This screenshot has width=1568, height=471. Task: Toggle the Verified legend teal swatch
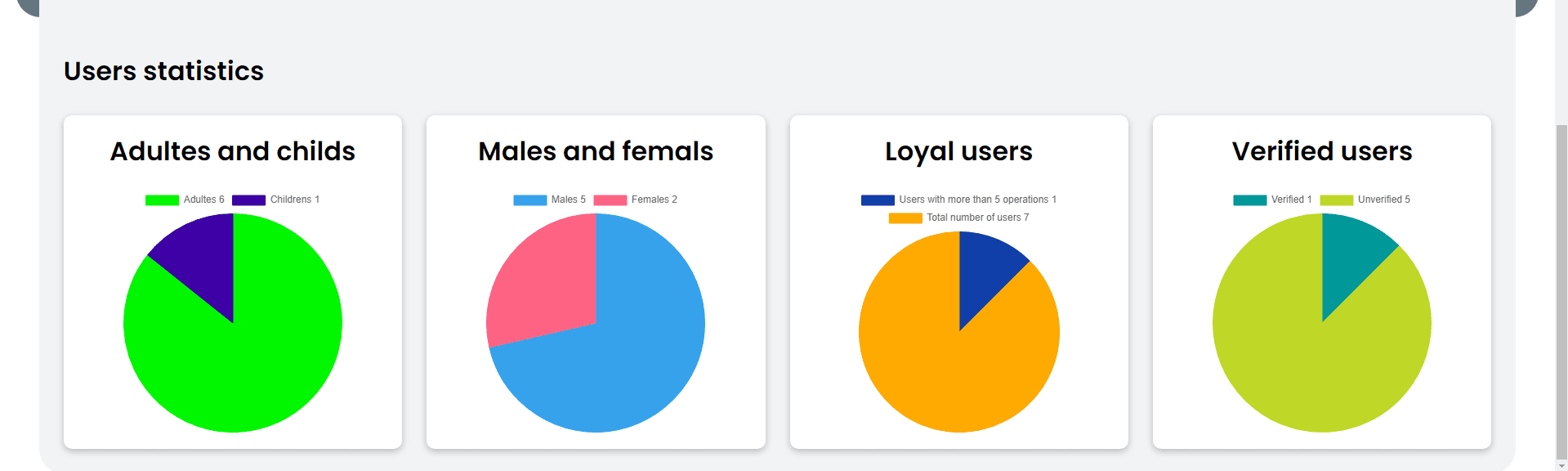click(x=1249, y=200)
